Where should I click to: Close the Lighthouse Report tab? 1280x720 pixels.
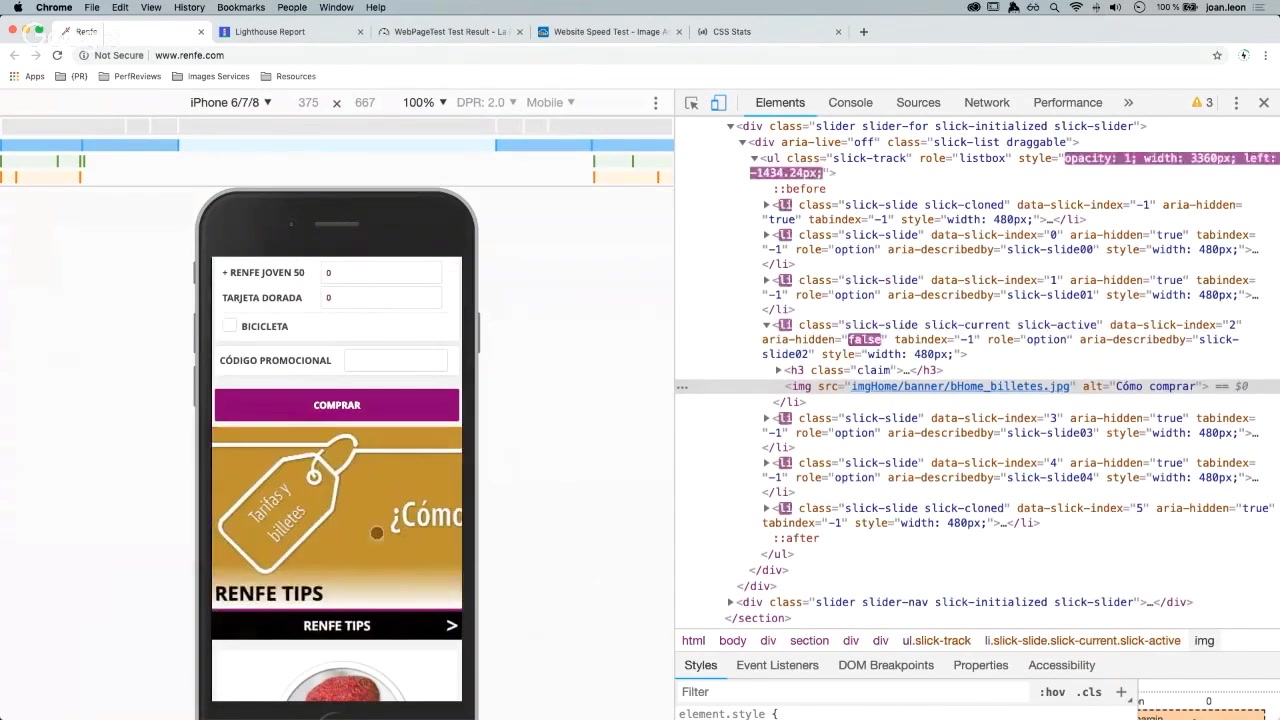click(x=360, y=32)
